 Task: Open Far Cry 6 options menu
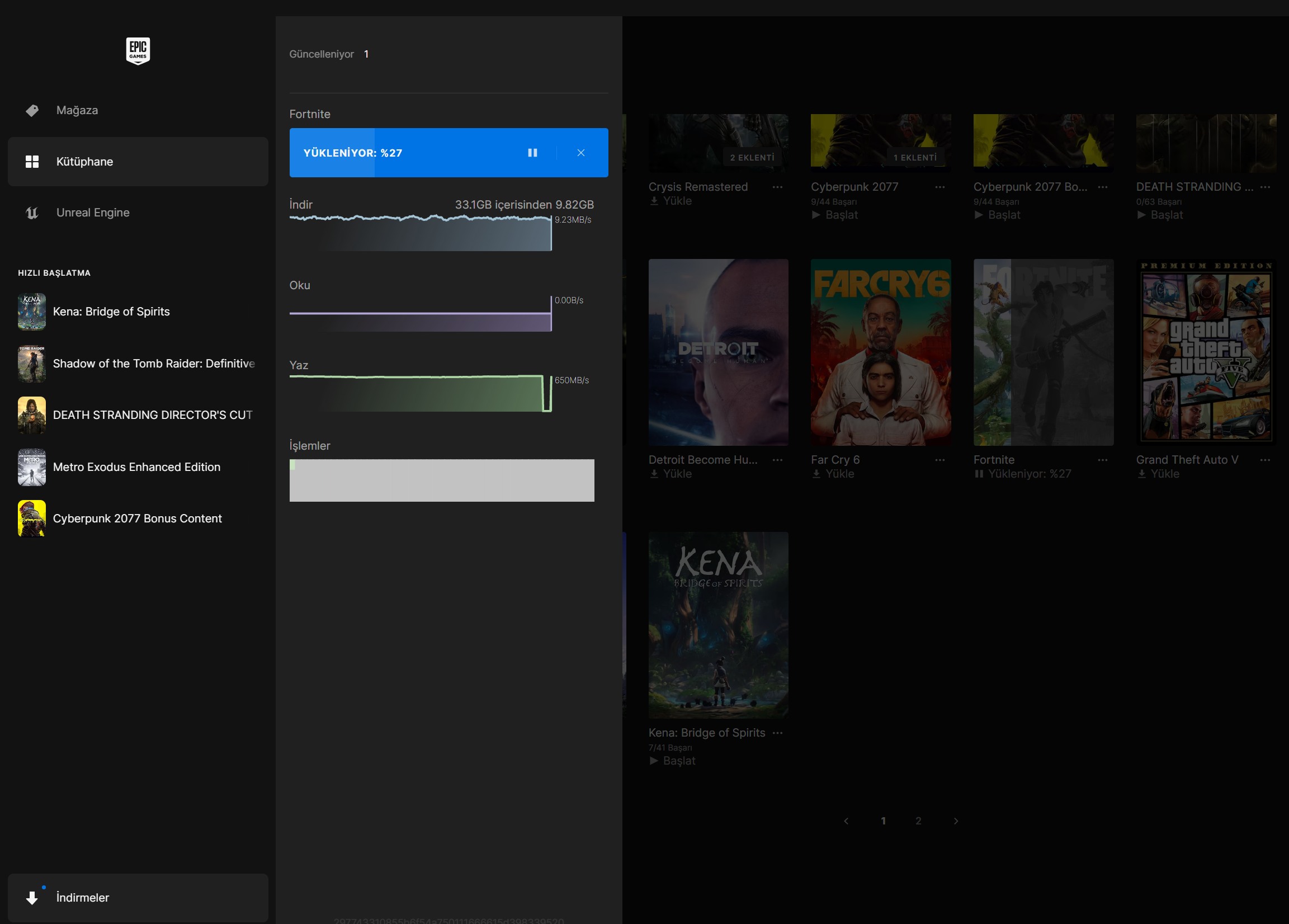(940, 460)
